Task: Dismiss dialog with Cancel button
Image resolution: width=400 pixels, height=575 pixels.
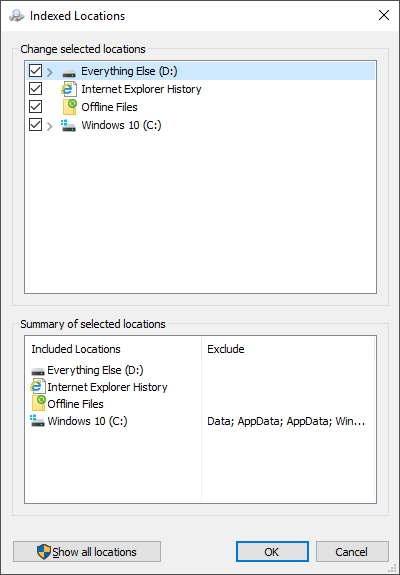Action: pos(352,552)
